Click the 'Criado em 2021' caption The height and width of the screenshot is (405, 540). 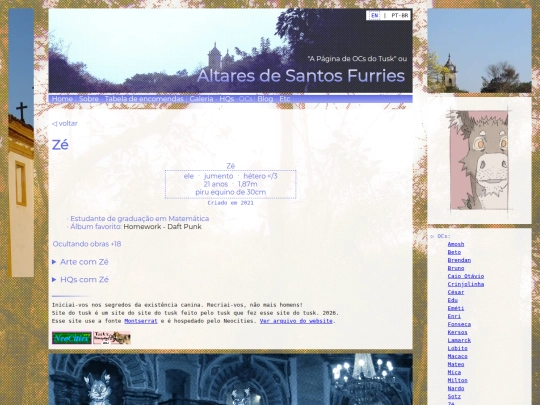click(230, 203)
